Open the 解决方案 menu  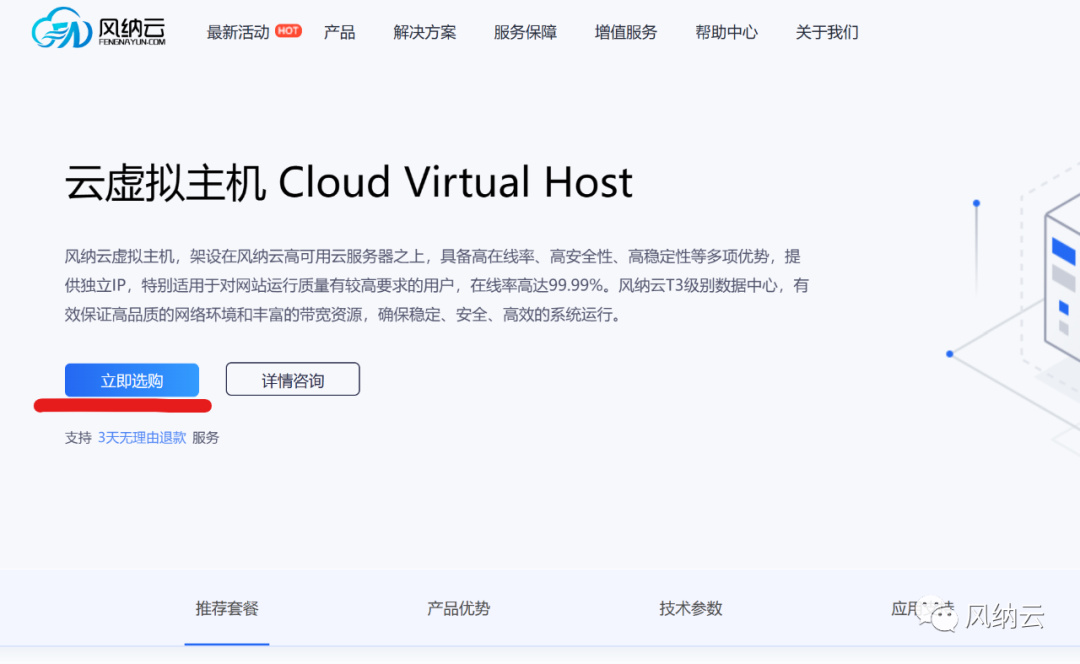point(424,32)
